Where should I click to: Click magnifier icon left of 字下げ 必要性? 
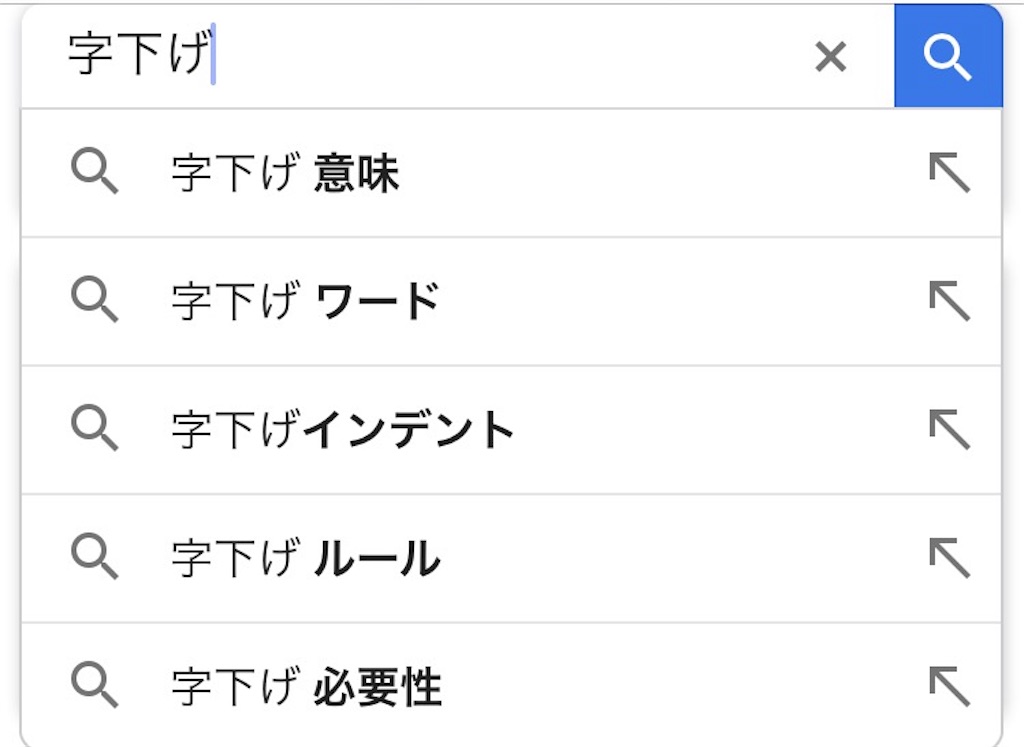pyautogui.click(x=95, y=686)
